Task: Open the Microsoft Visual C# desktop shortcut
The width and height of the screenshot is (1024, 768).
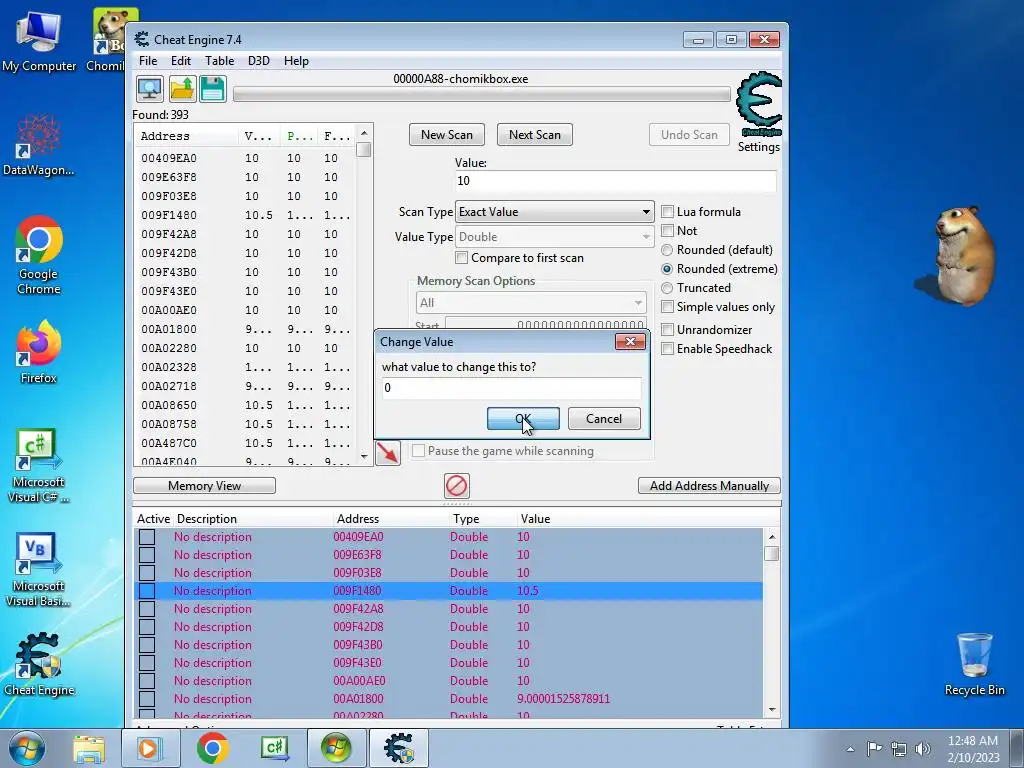Action: click(x=39, y=466)
